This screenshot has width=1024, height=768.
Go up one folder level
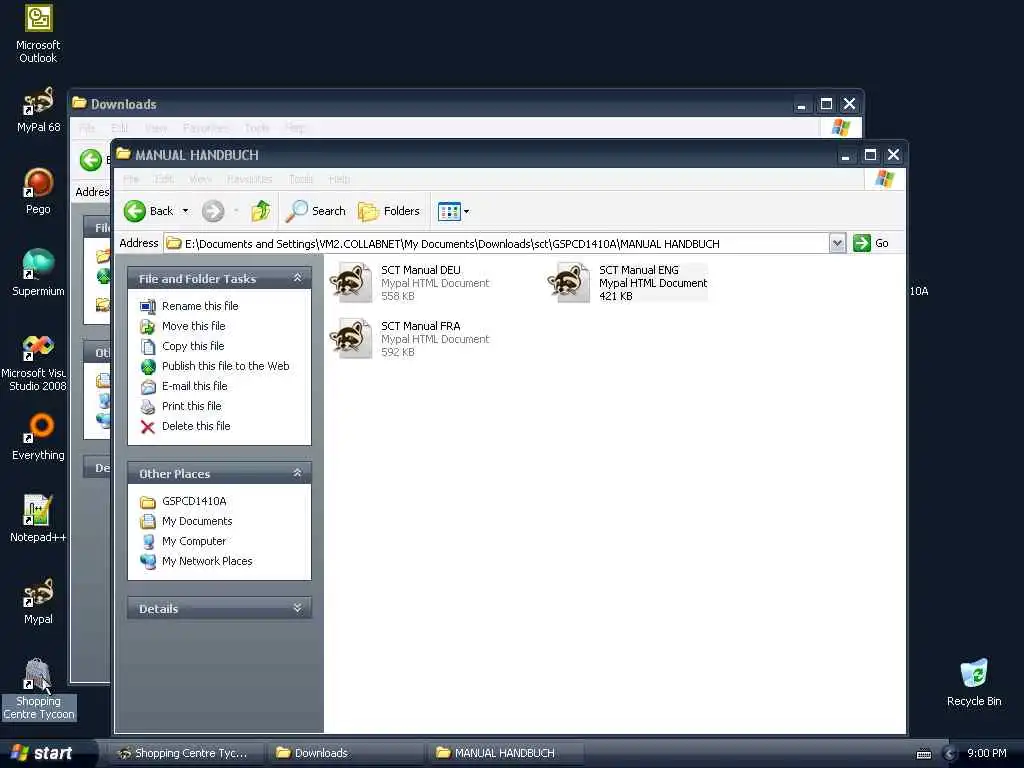(261, 211)
